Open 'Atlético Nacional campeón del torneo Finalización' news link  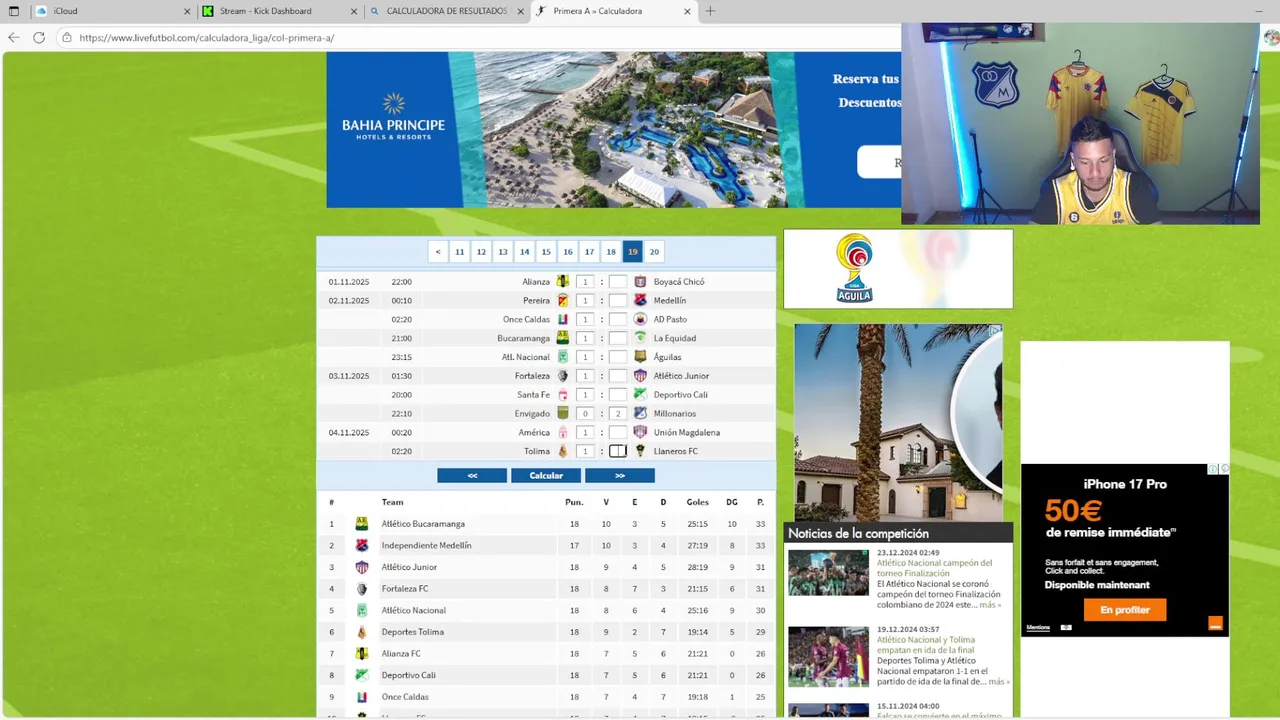point(935,568)
